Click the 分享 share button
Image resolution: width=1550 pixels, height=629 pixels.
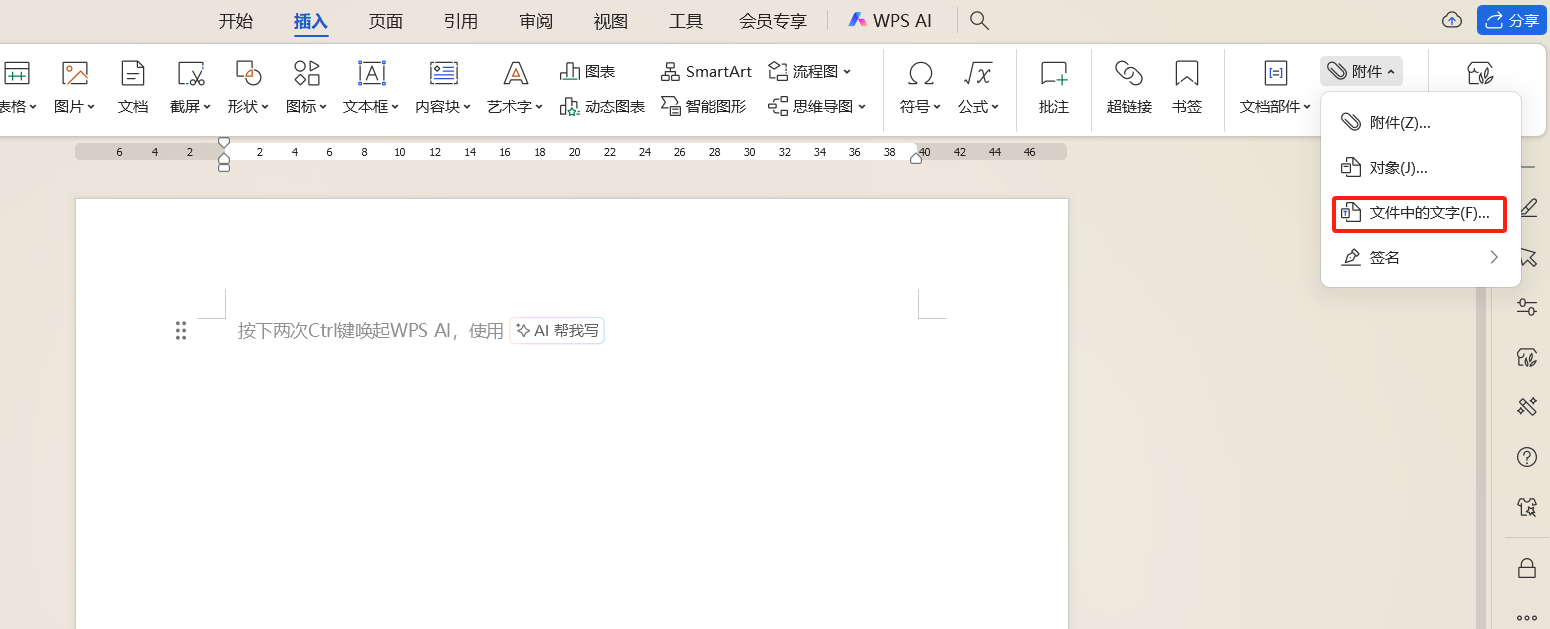(x=1511, y=20)
